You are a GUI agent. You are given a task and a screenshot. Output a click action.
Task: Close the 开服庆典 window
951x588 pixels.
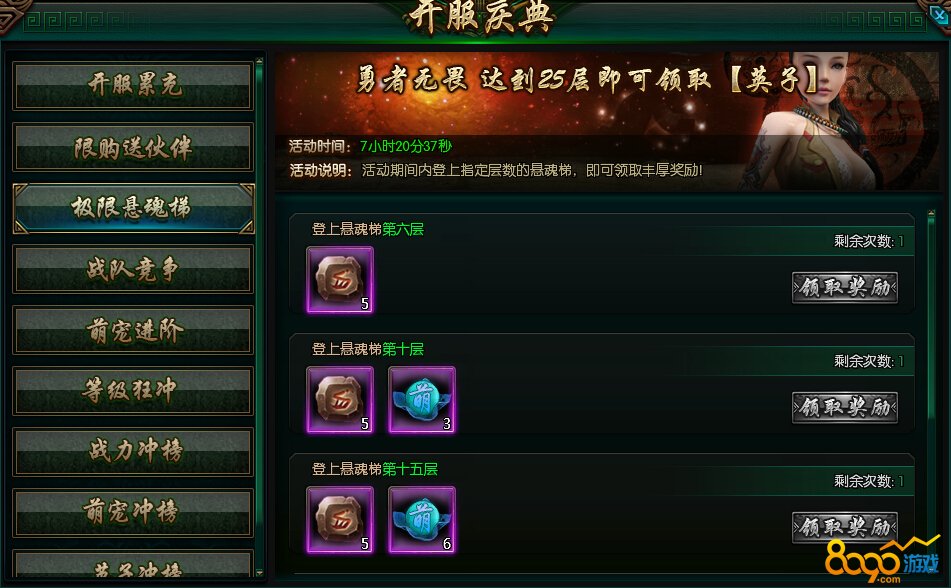click(938, 15)
